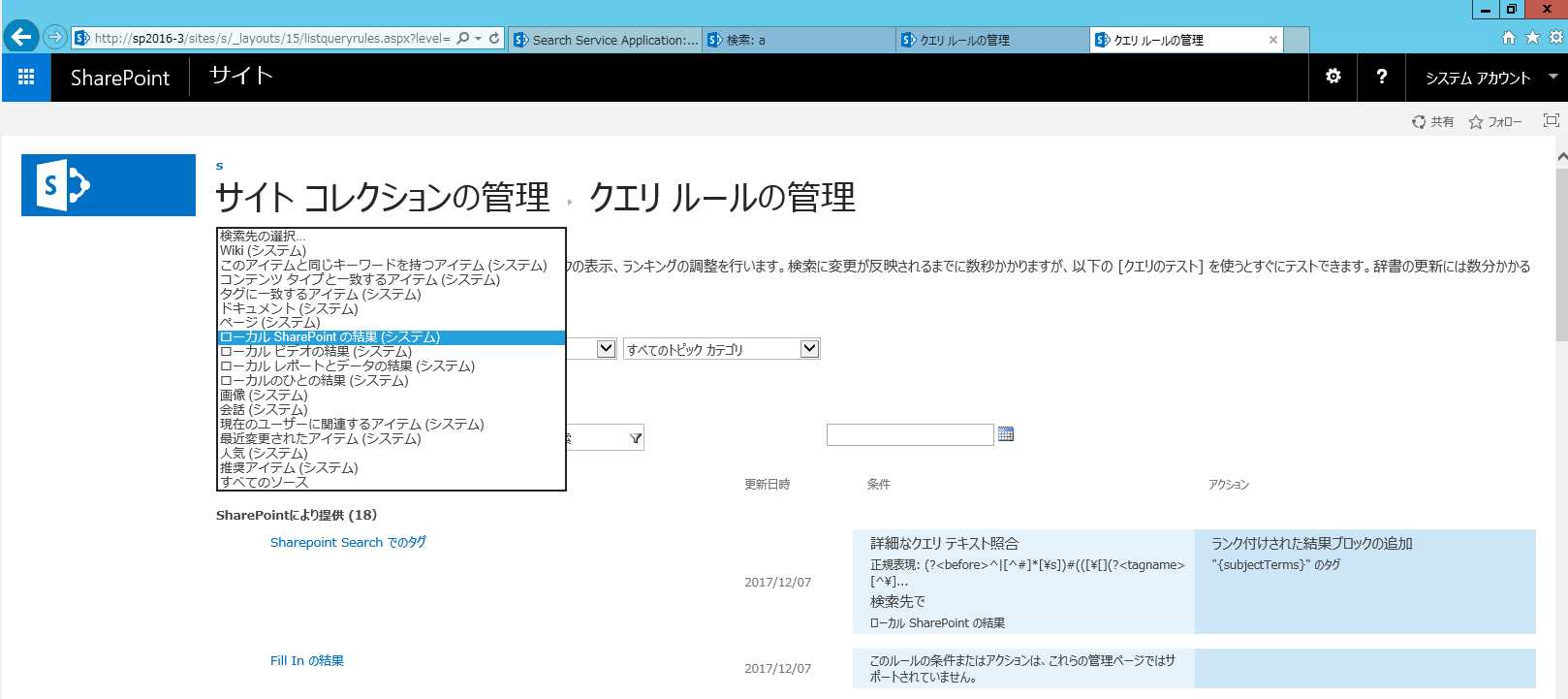The image size is (1568, 699).
Task: Select タグに一致するアイテム option
Action: [x=392, y=294]
